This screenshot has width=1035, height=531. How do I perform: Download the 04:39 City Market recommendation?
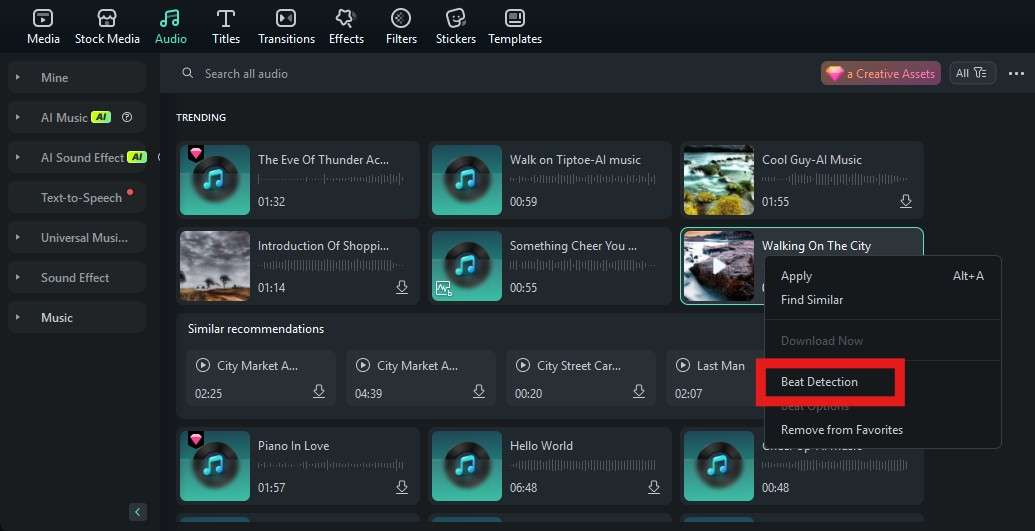(479, 392)
